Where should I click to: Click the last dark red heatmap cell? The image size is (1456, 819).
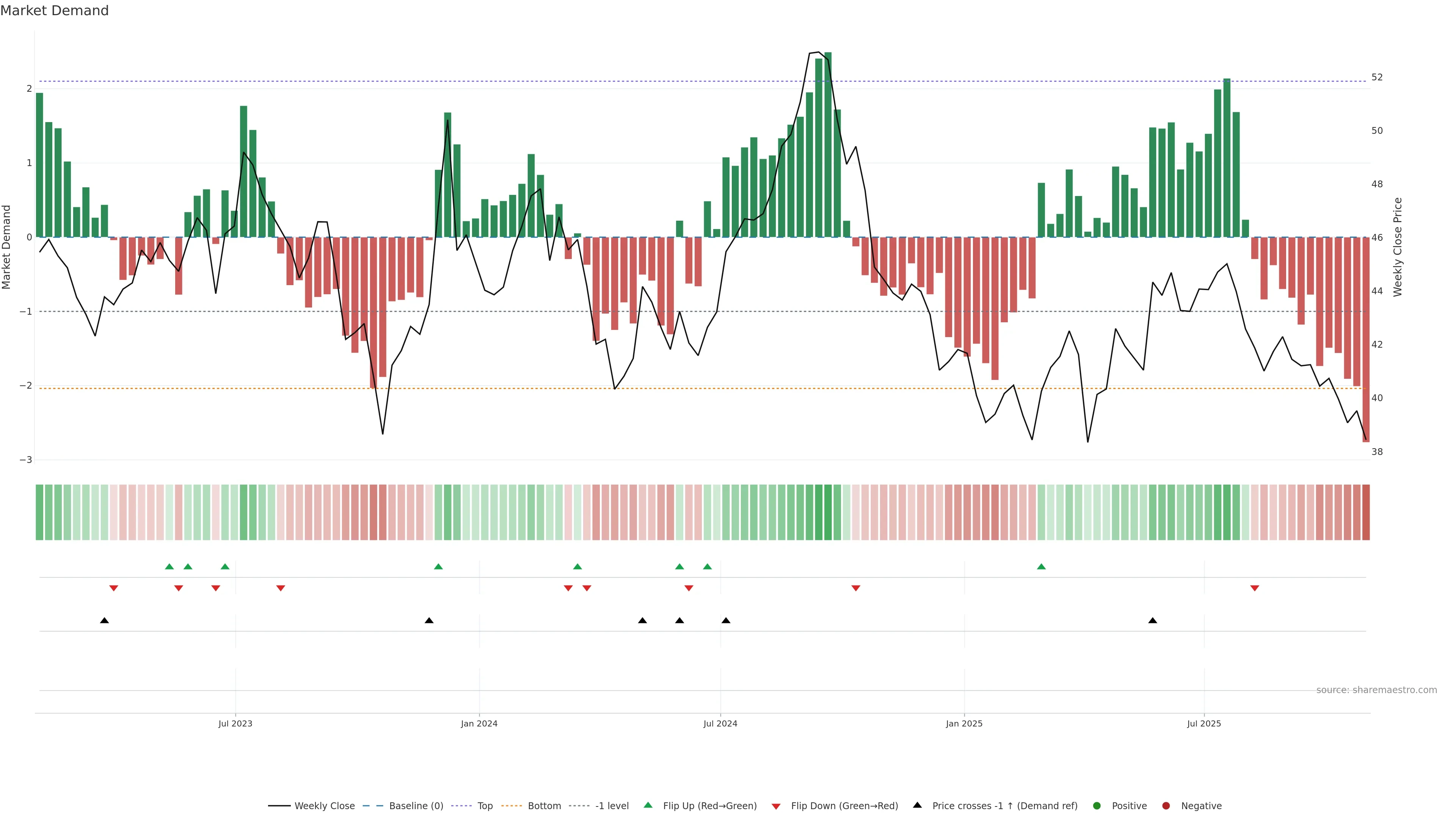[1365, 511]
